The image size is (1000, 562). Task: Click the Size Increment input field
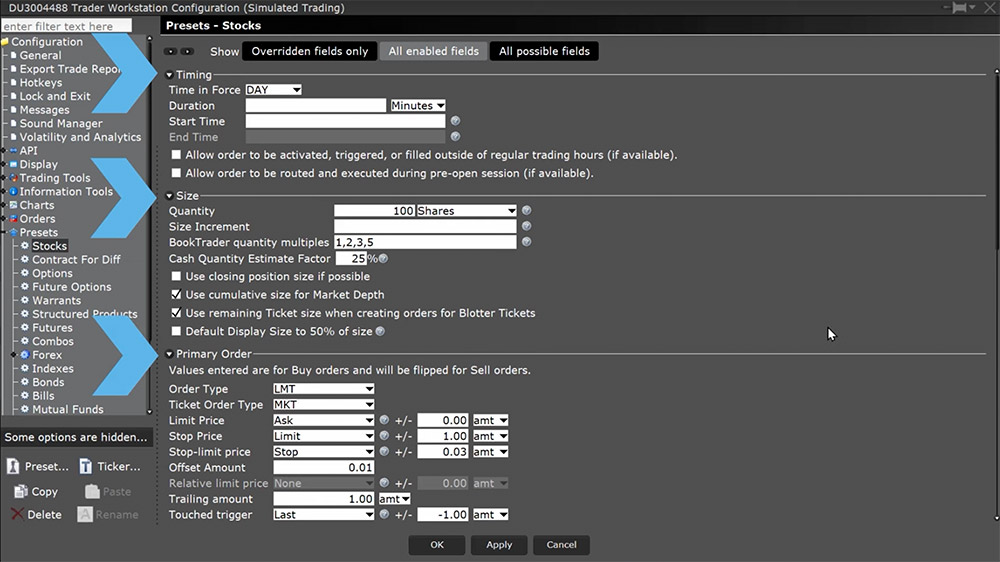tap(425, 226)
